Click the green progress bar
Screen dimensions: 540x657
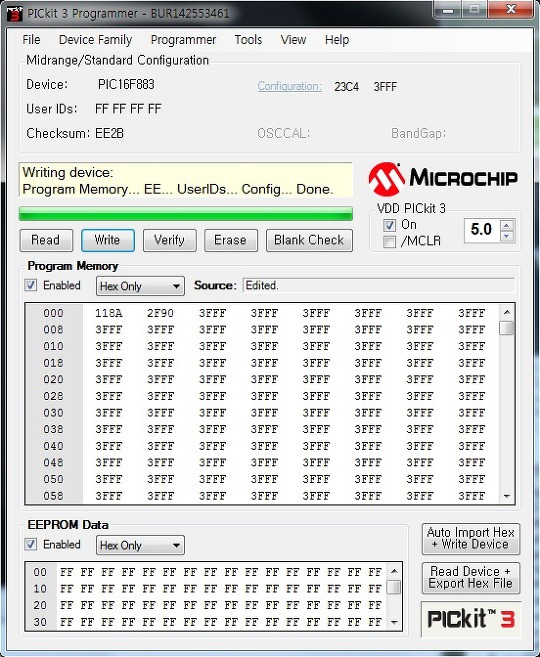click(186, 213)
